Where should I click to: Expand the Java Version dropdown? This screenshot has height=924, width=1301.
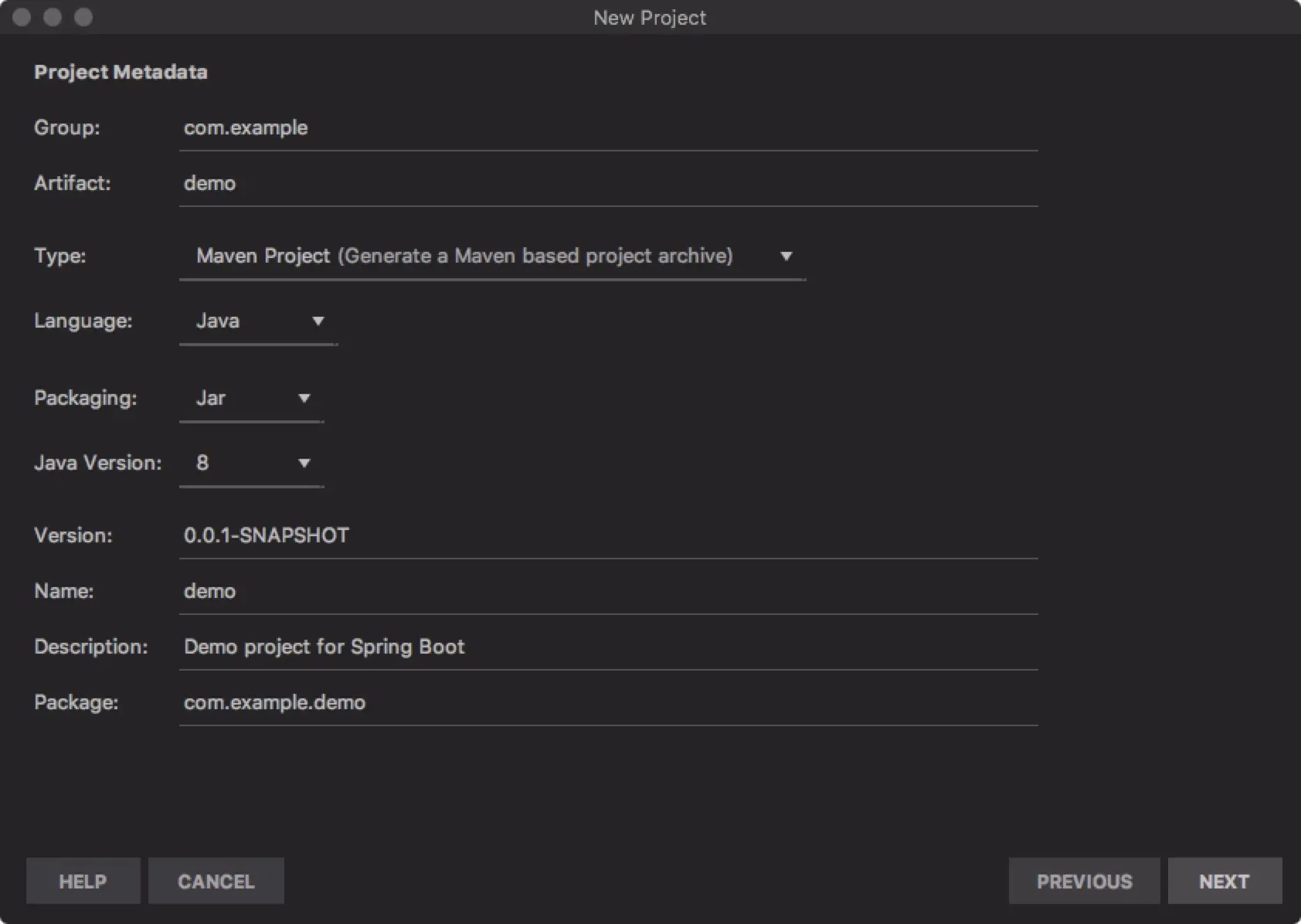tap(250, 464)
